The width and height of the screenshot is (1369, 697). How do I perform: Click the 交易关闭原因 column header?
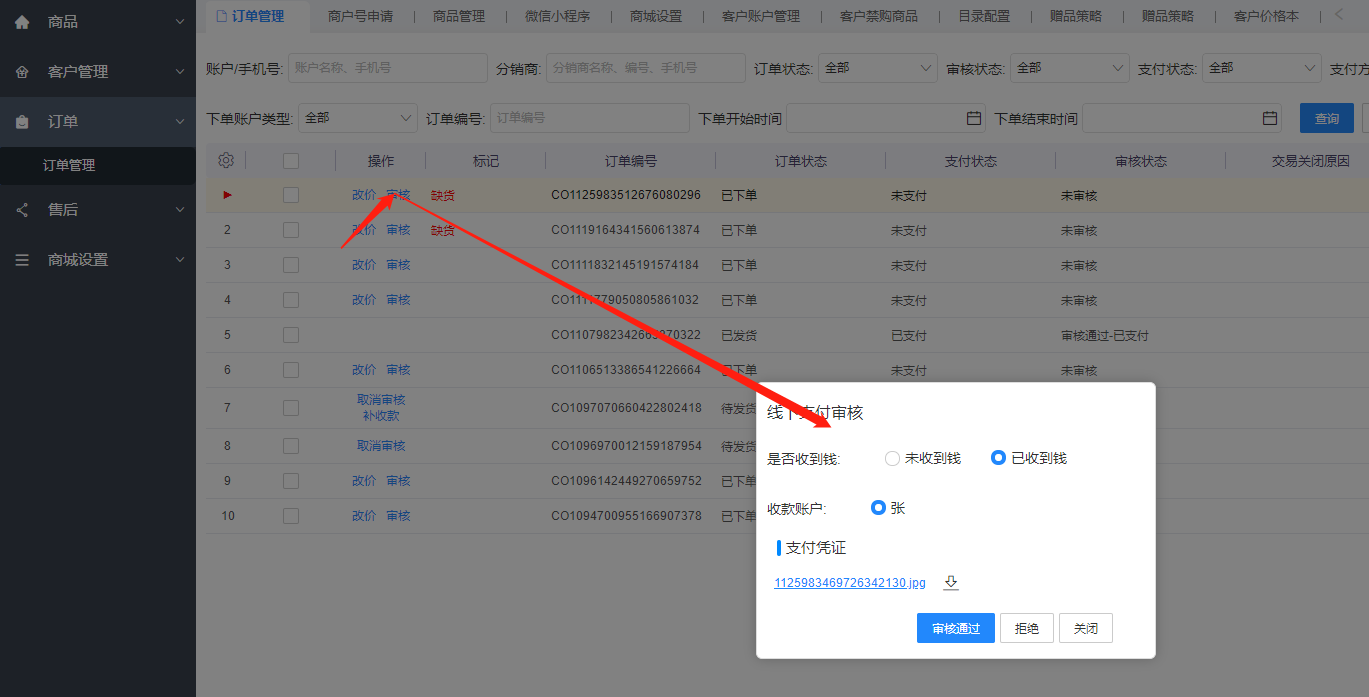(1310, 161)
